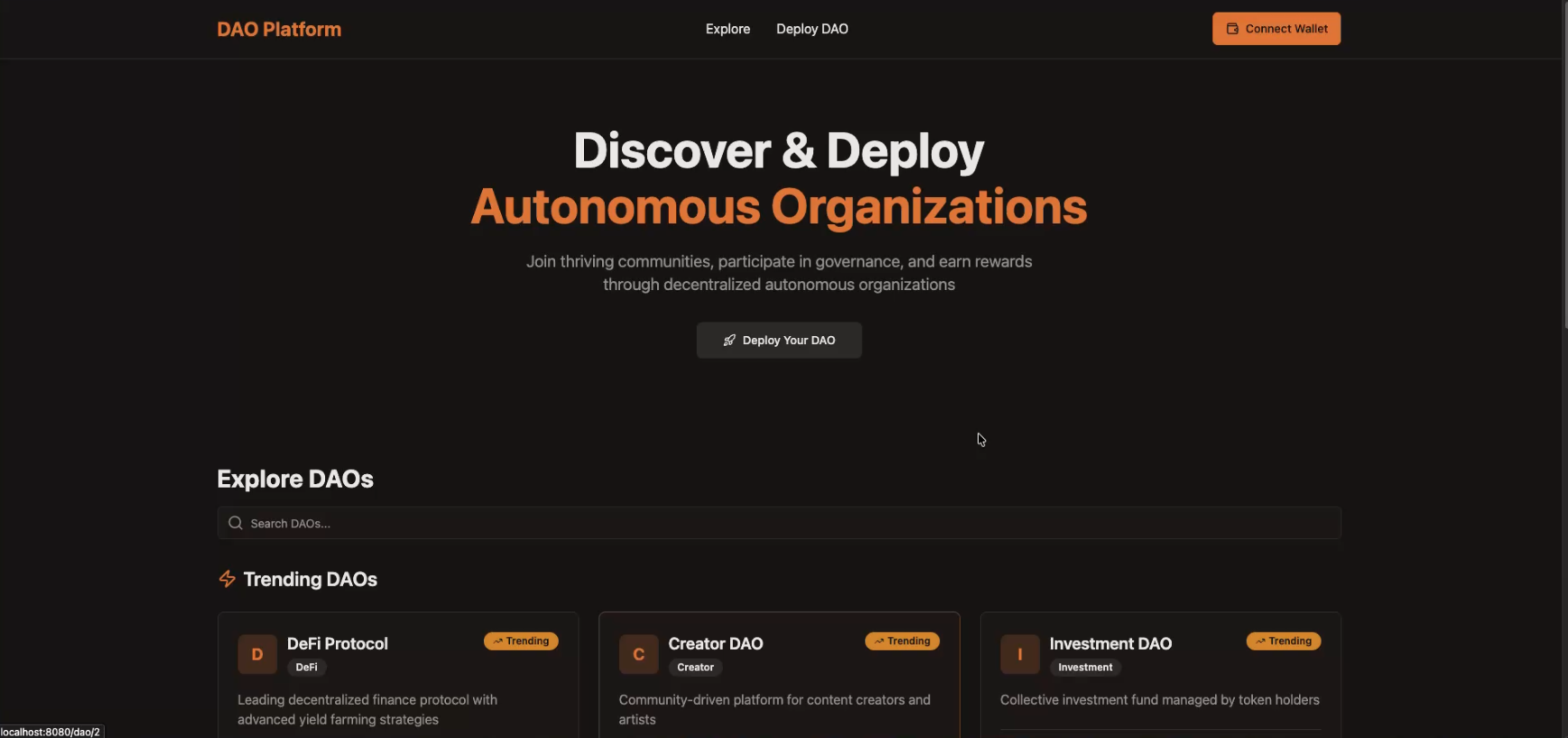Click the I avatar of Investment DAO

click(1020, 654)
